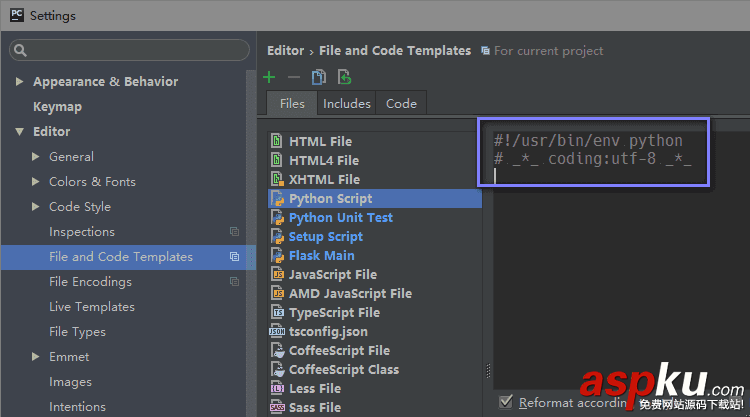Image resolution: width=750 pixels, height=417 pixels.
Task: Click the remove template minus icon
Action: pos(294,77)
